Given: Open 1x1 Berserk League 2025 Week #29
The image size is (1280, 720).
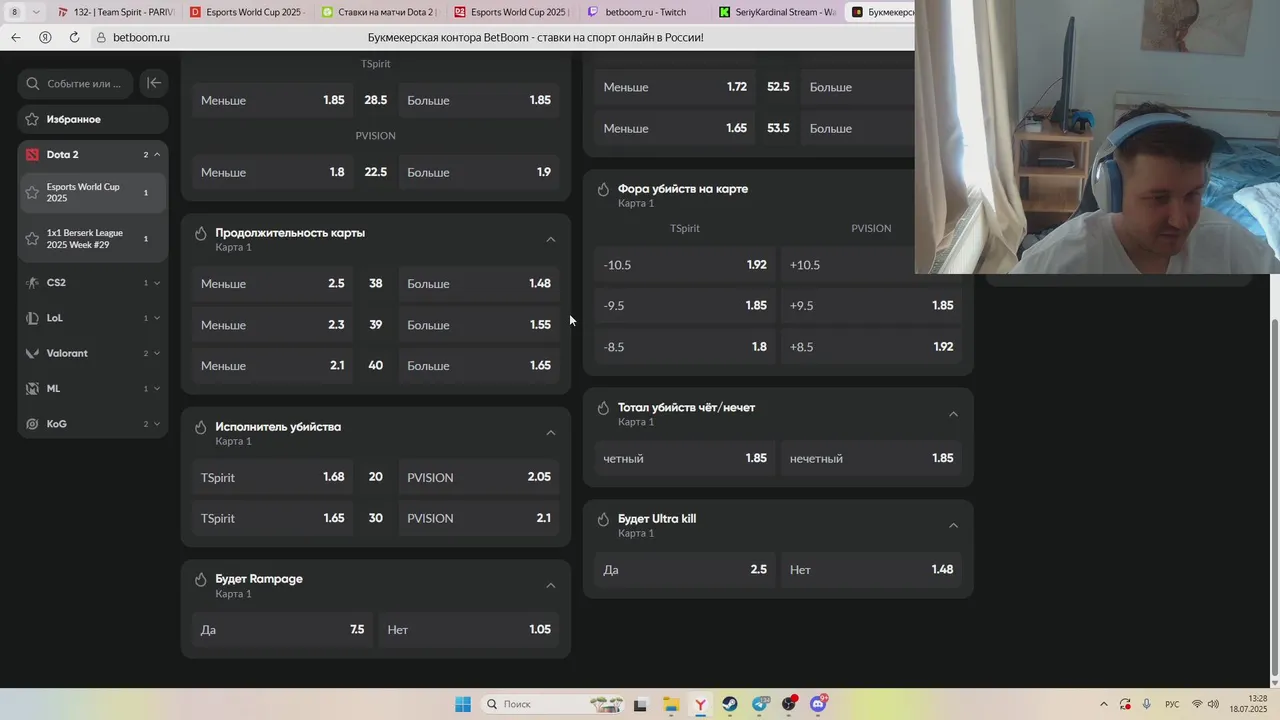Looking at the screenshot, I should coord(92,239).
